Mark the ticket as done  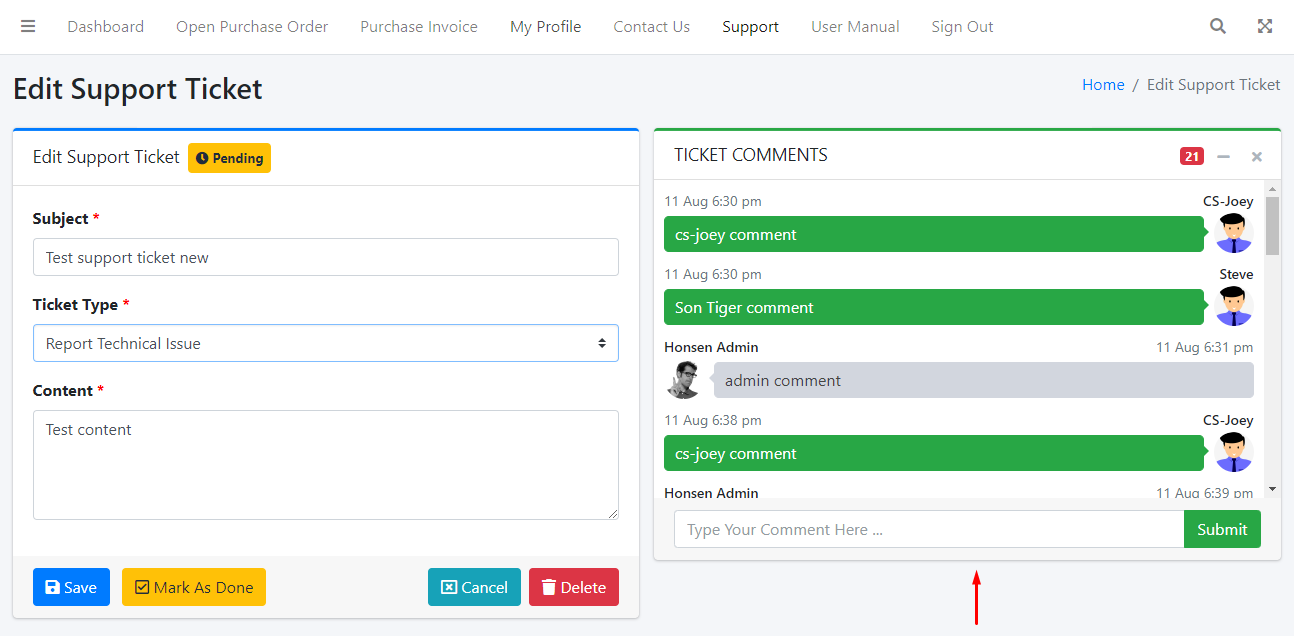click(x=194, y=587)
